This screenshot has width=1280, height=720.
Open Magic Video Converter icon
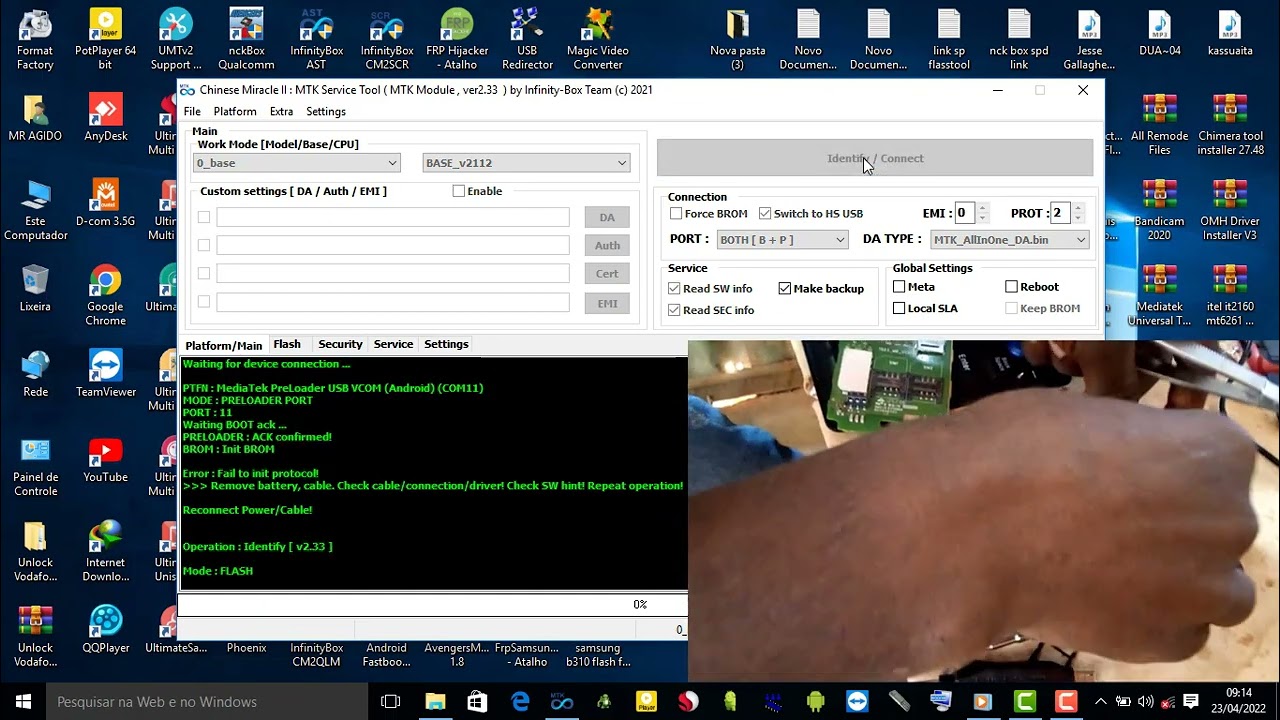(x=598, y=40)
